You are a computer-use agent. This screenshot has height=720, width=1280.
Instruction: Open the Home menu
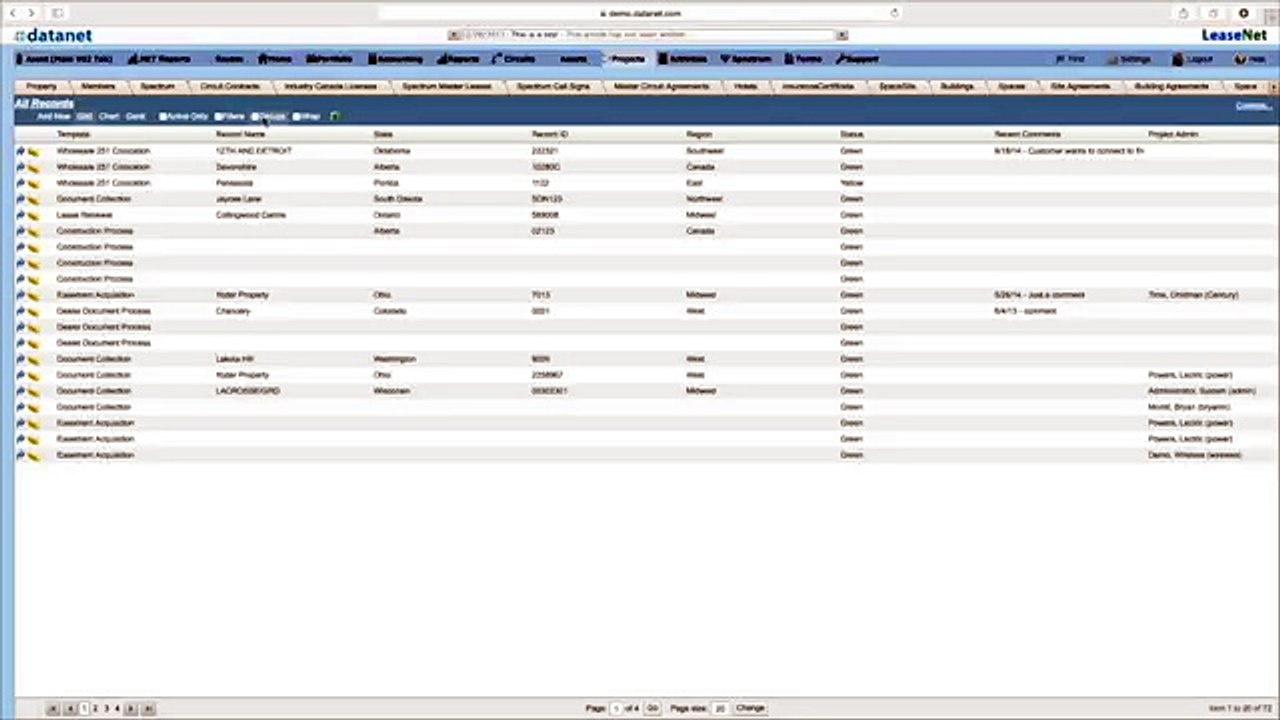[275, 59]
